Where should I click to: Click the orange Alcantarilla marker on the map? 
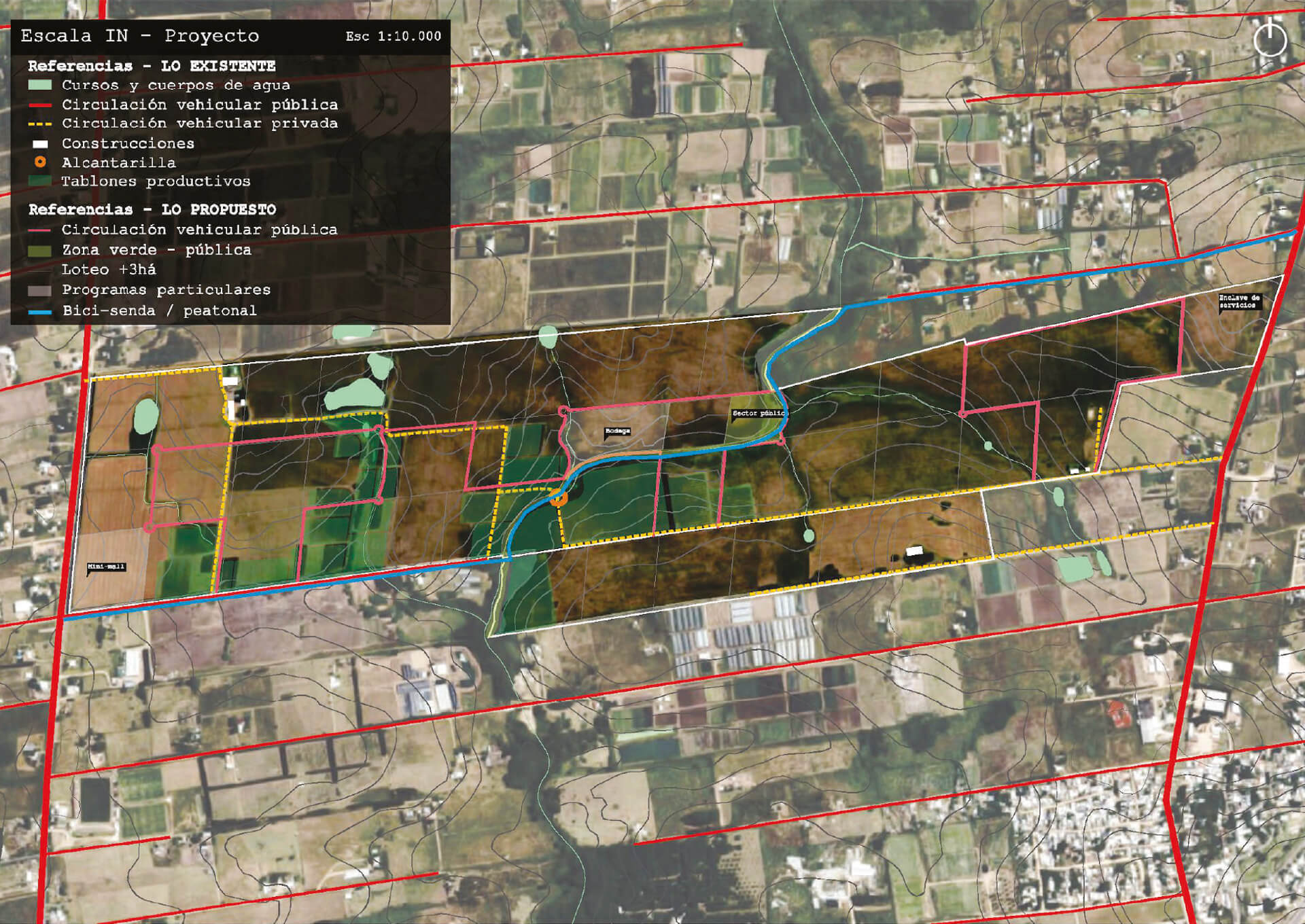click(x=558, y=499)
